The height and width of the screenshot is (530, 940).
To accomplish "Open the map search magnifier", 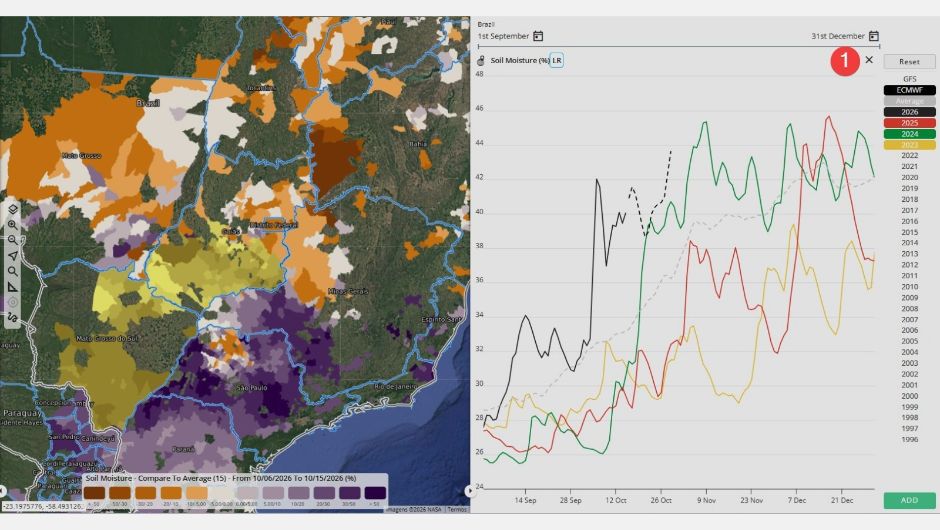I will coord(13,272).
